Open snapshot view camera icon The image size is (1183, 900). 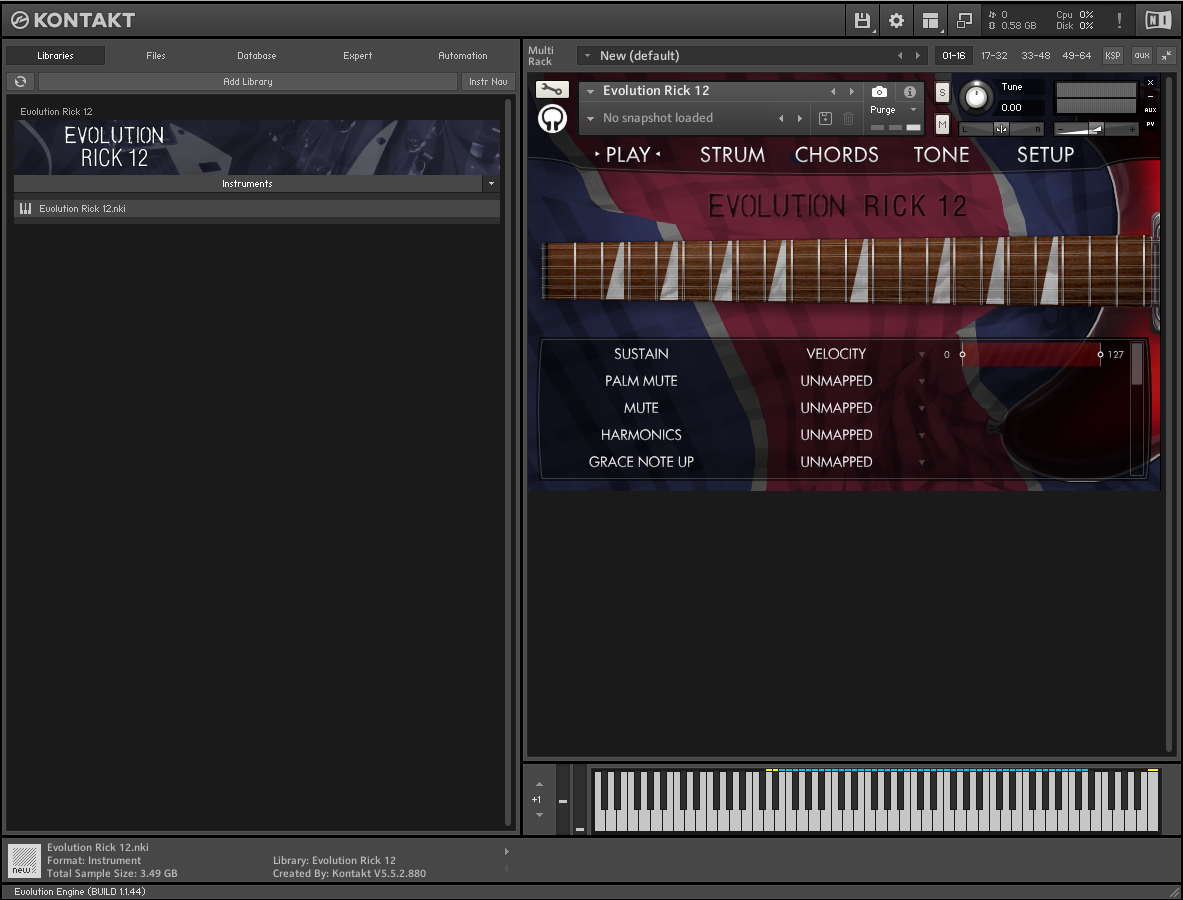click(879, 91)
